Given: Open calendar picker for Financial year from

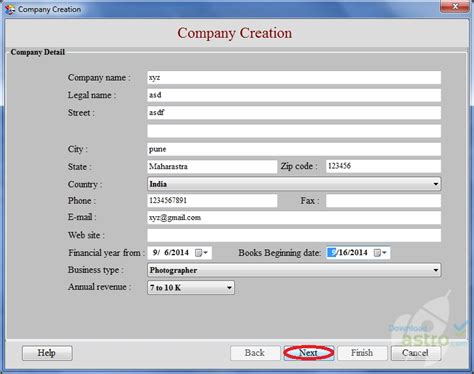Looking at the screenshot, I should tap(201, 253).
